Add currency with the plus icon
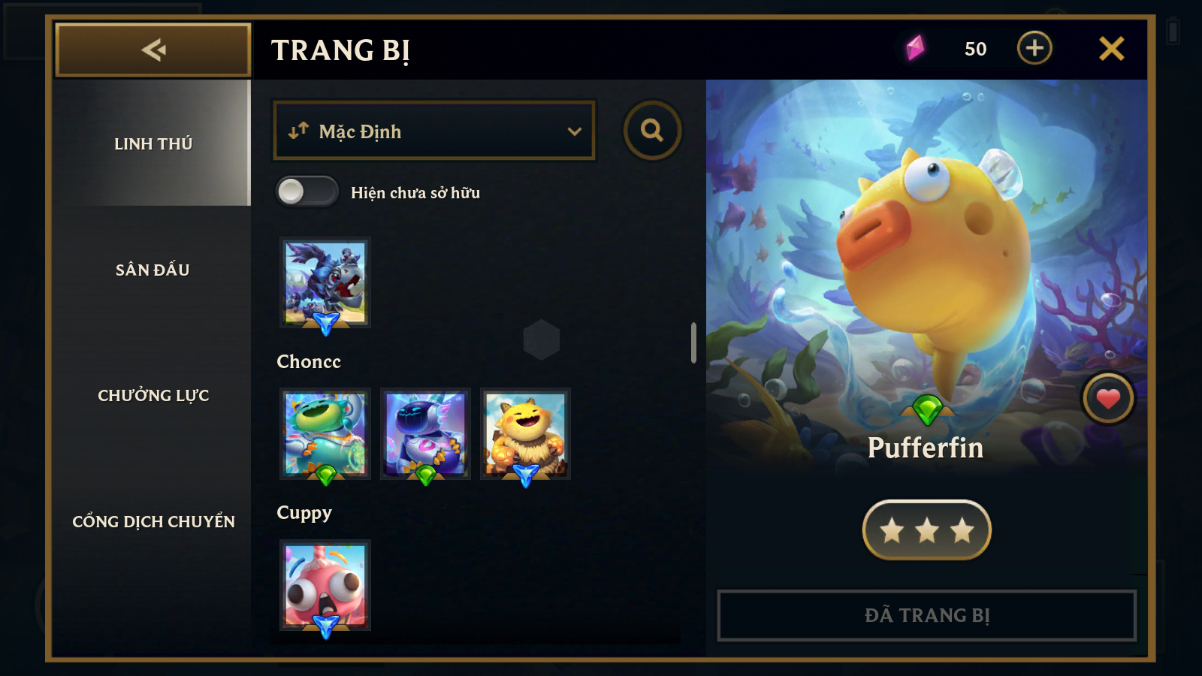Viewport: 1202px width, 676px height. click(x=1034, y=48)
